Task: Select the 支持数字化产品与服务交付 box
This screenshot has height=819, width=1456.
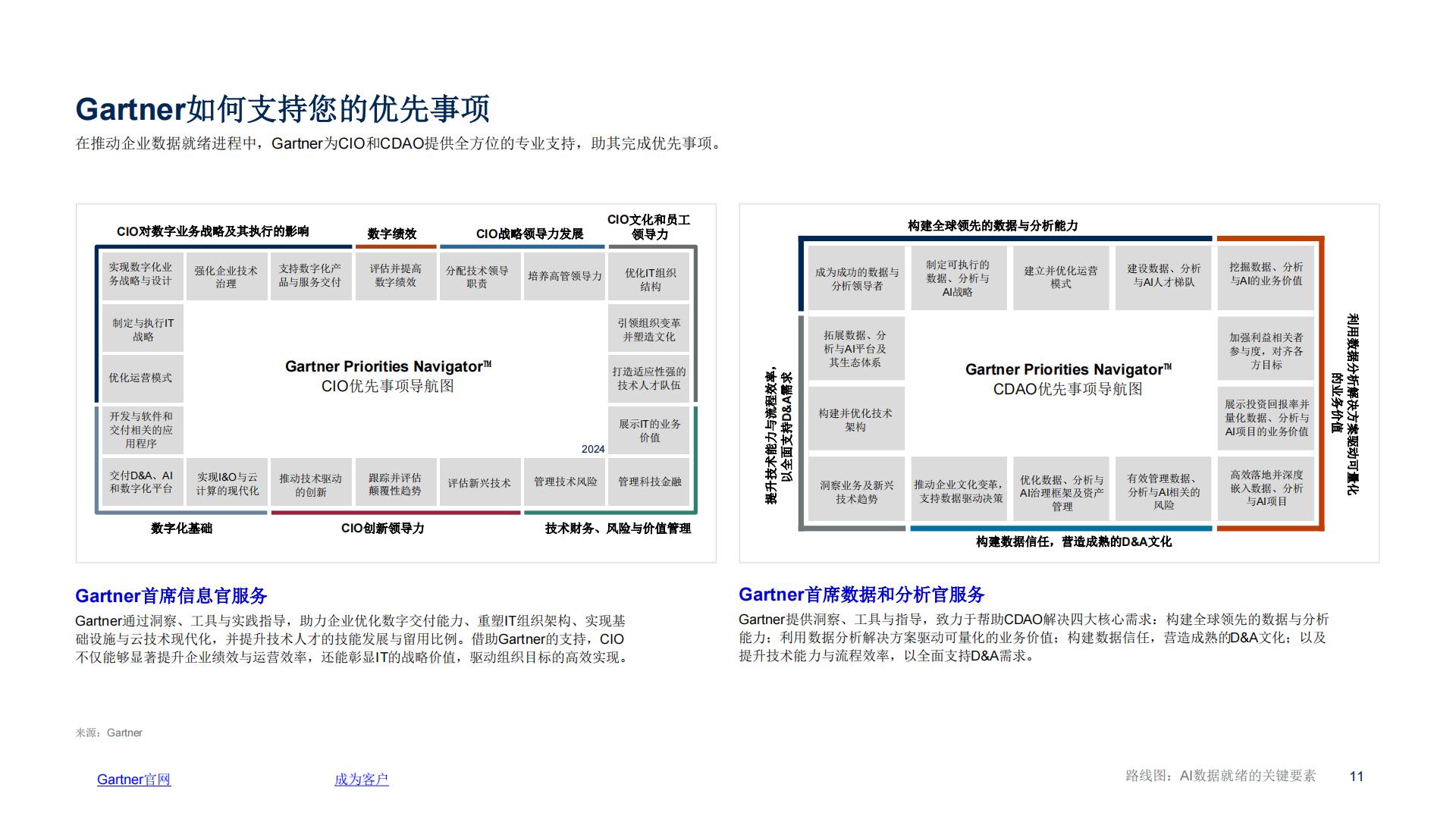Action: click(310, 275)
